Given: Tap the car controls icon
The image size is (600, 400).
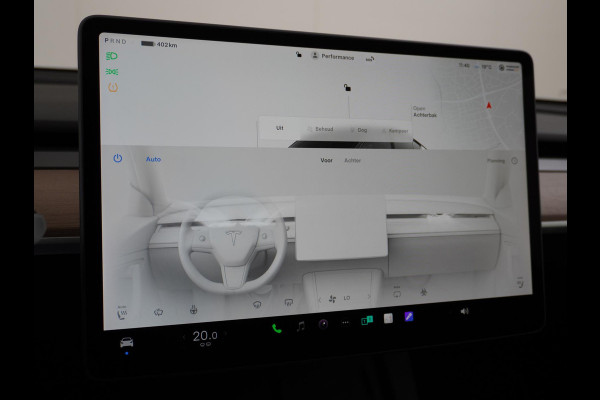Looking at the screenshot, I should tap(127, 342).
